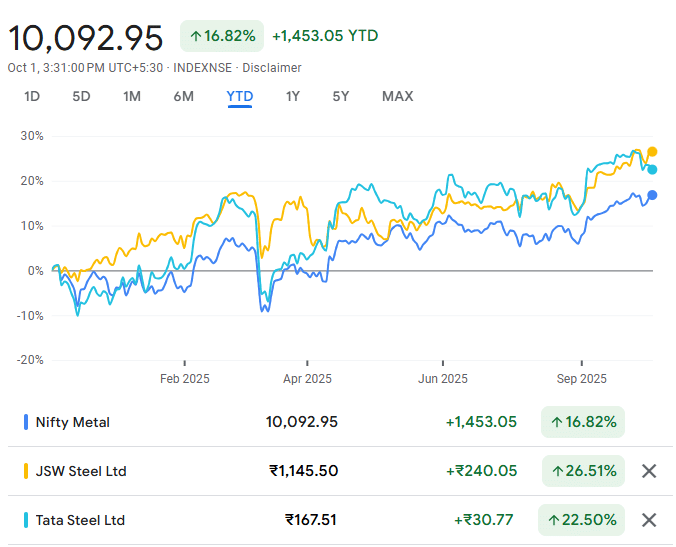This screenshot has height=547, width=676.
Task: Select the 1M time range tab
Action: [132, 97]
